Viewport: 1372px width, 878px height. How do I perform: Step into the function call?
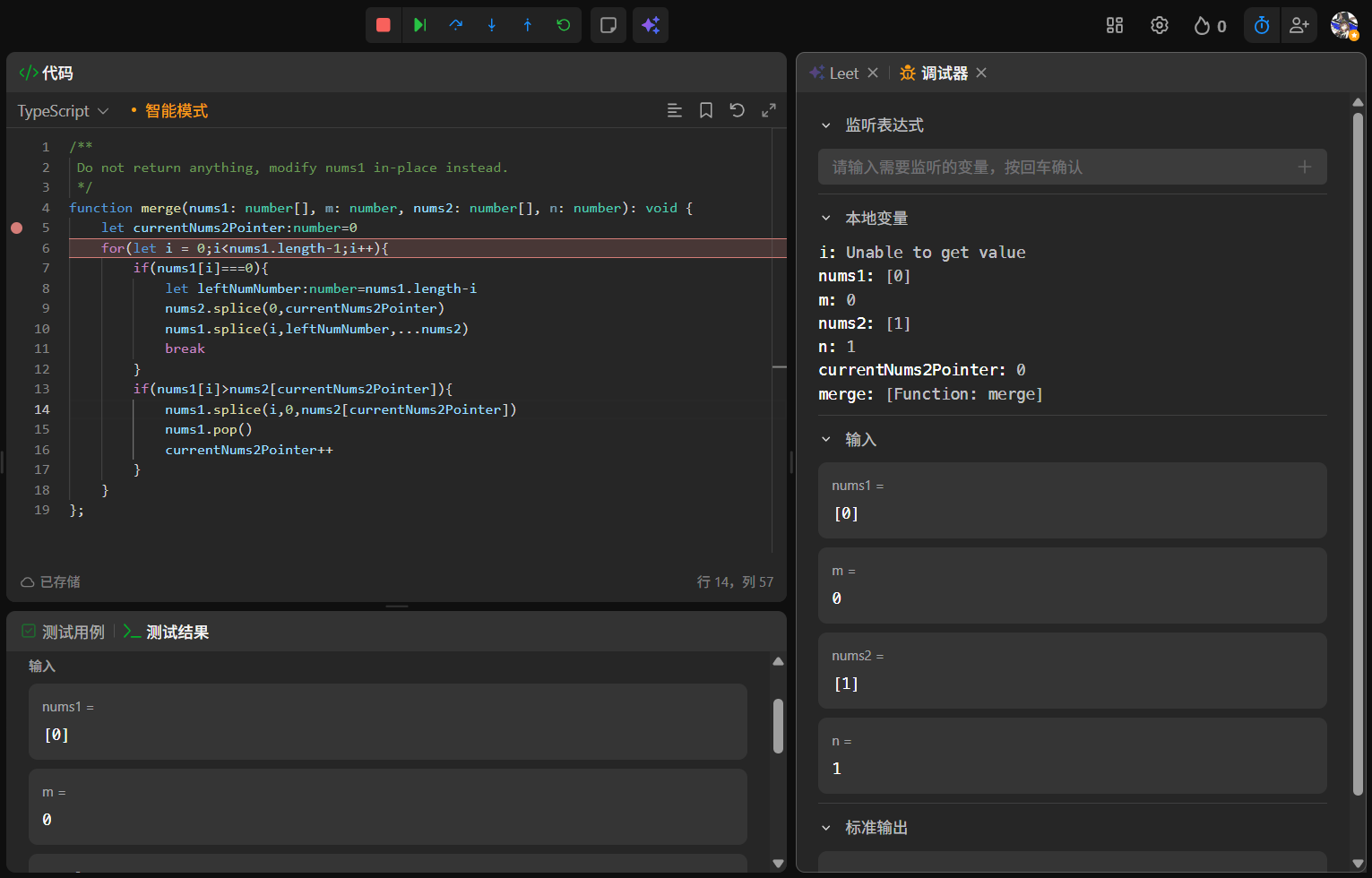coord(492,25)
